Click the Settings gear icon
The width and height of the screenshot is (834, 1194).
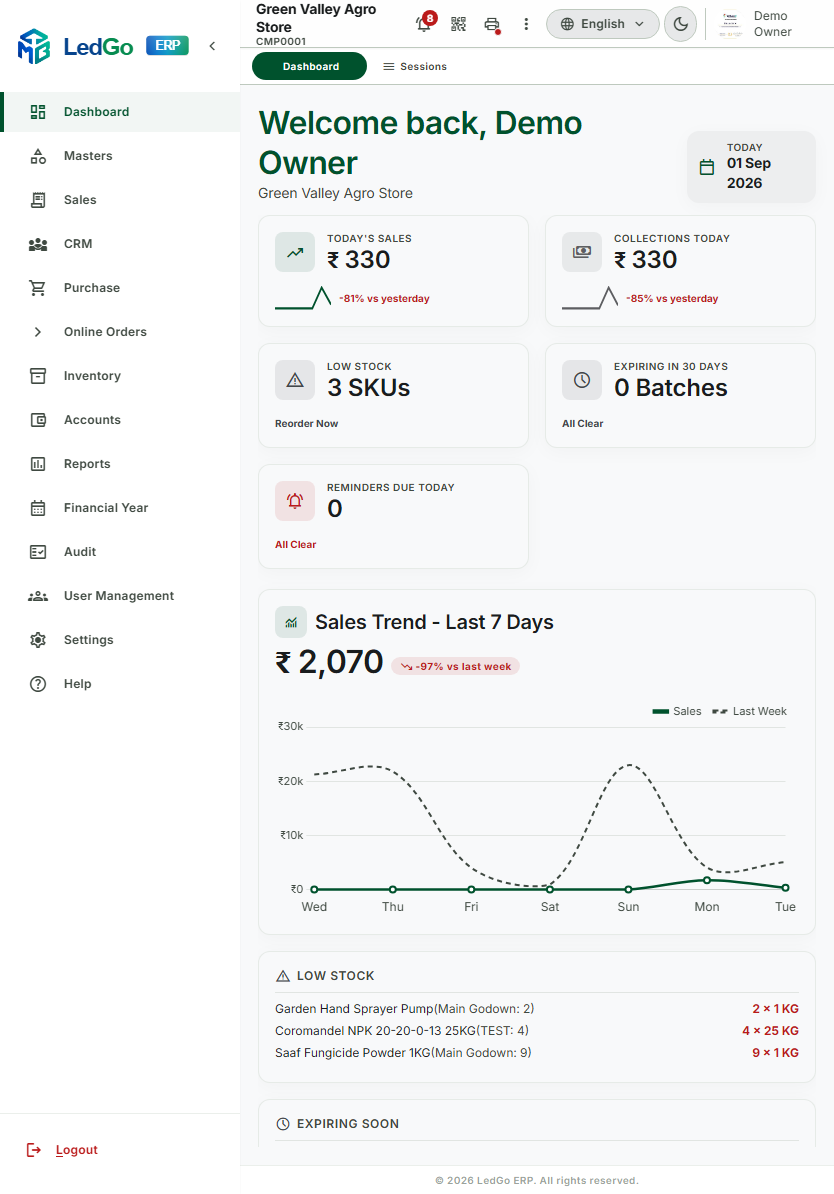[x=38, y=640]
